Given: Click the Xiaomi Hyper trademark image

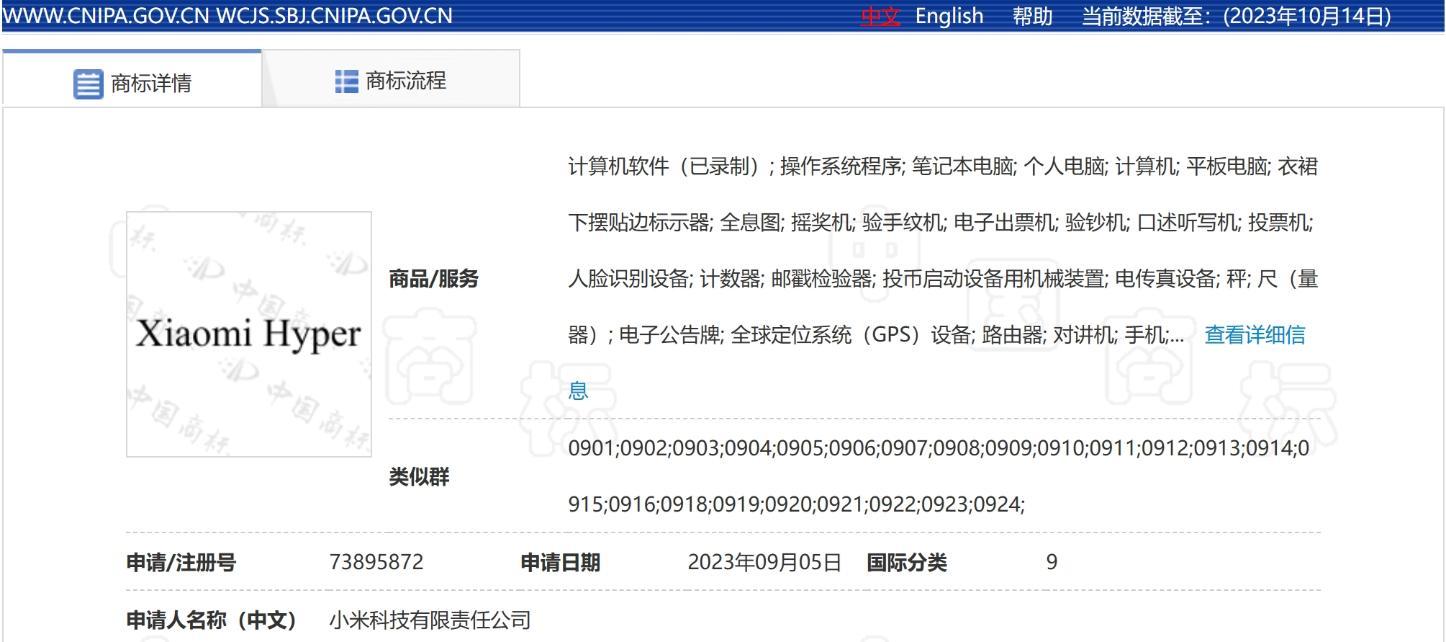Looking at the screenshot, I should [x=249, y=334].
